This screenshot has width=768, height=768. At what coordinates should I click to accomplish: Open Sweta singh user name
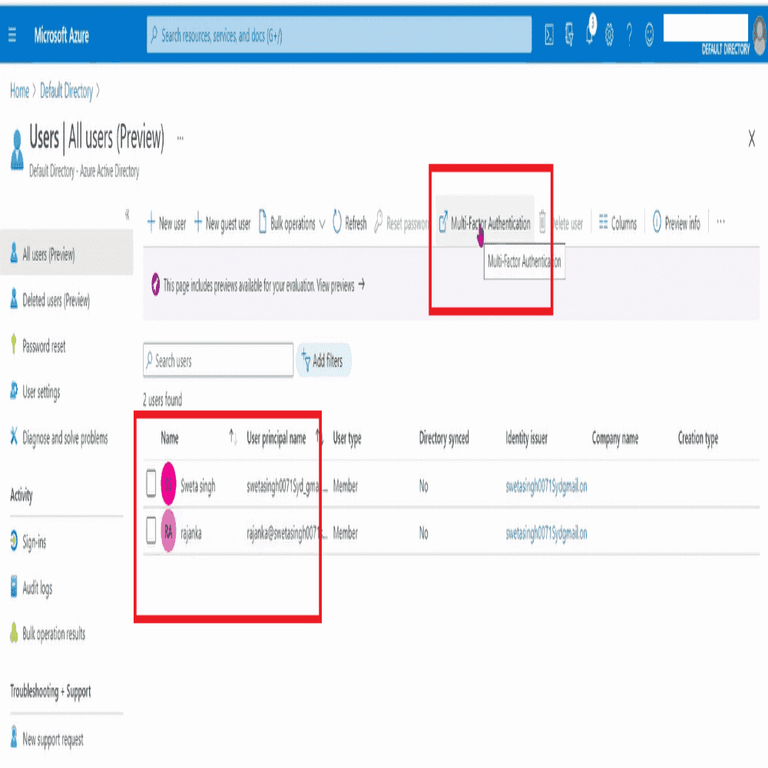click(x=198, y=486)
